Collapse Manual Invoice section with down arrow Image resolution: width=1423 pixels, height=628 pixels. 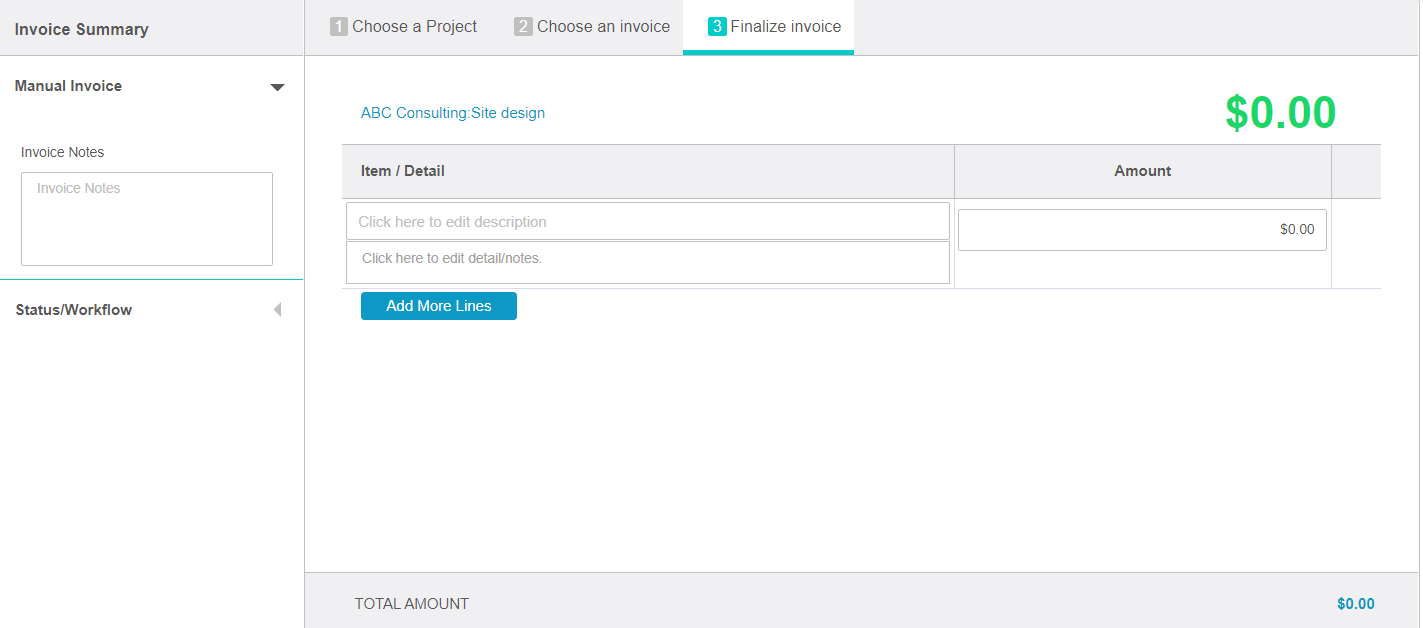click(x=278, y=87)
